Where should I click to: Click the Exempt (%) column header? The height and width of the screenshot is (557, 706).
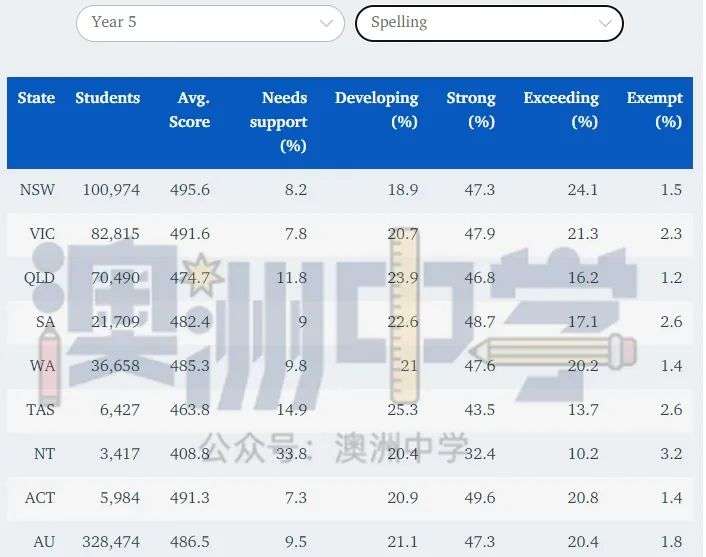[x=654, y=110]
